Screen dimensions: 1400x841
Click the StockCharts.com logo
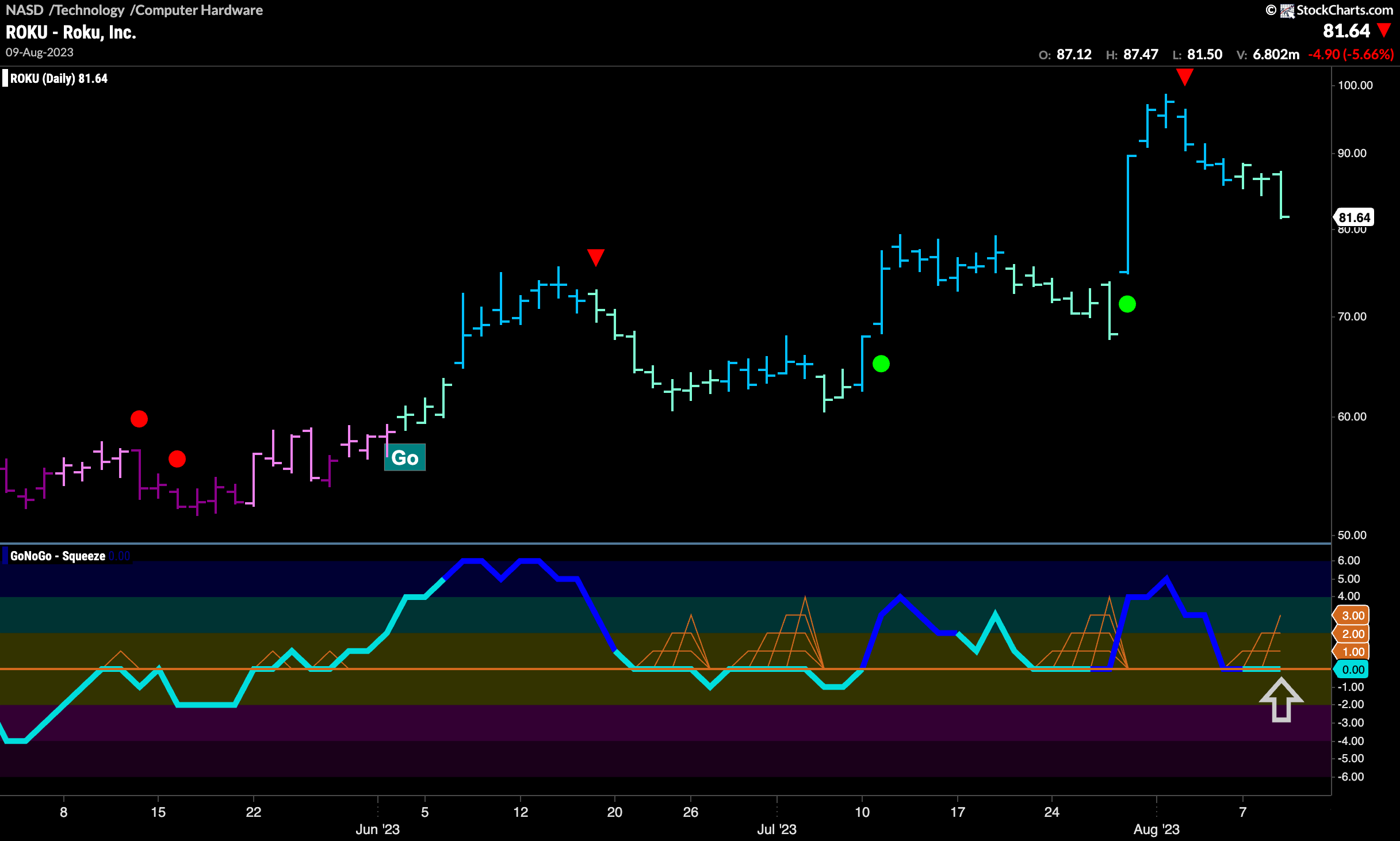point(1336,10)
